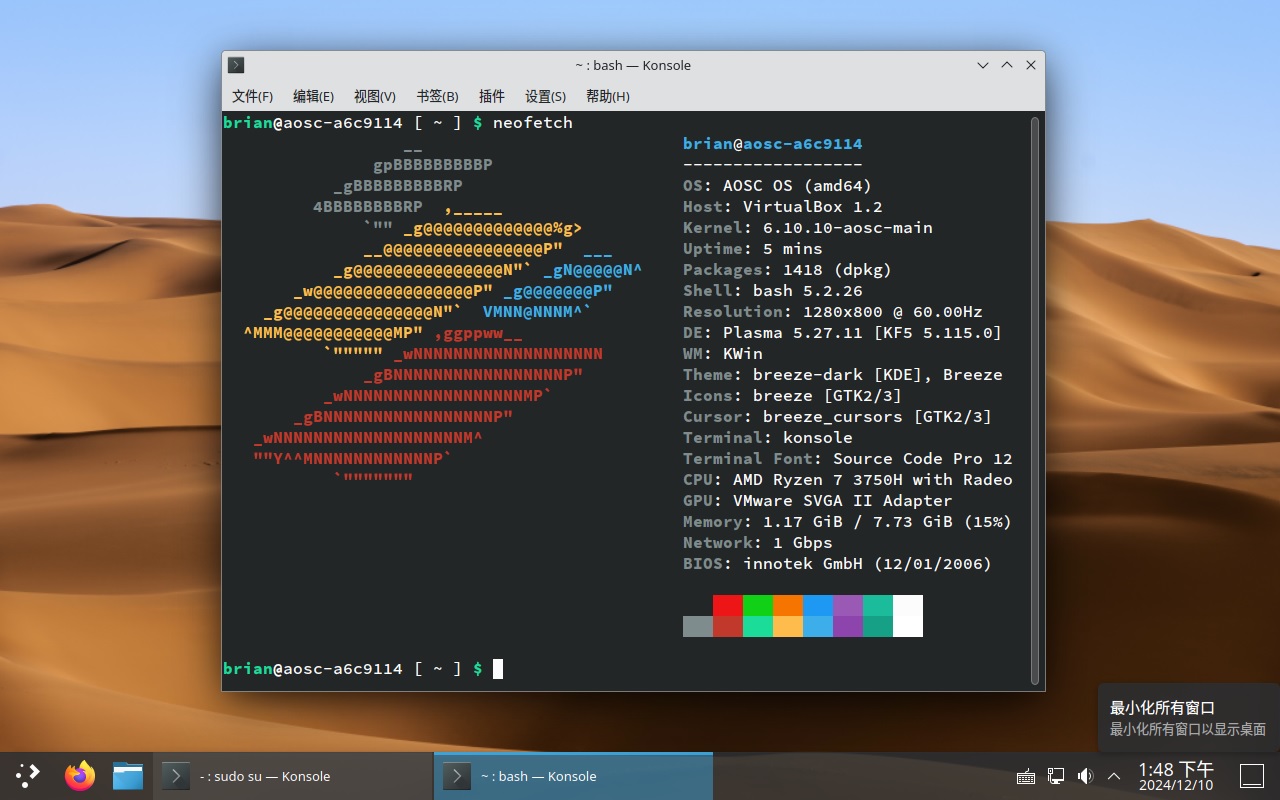Click the Host: VirtualBox 1.2 line
Image resolution: width=1280 pixels, height=800 pixels.
[x=783, y=207]
